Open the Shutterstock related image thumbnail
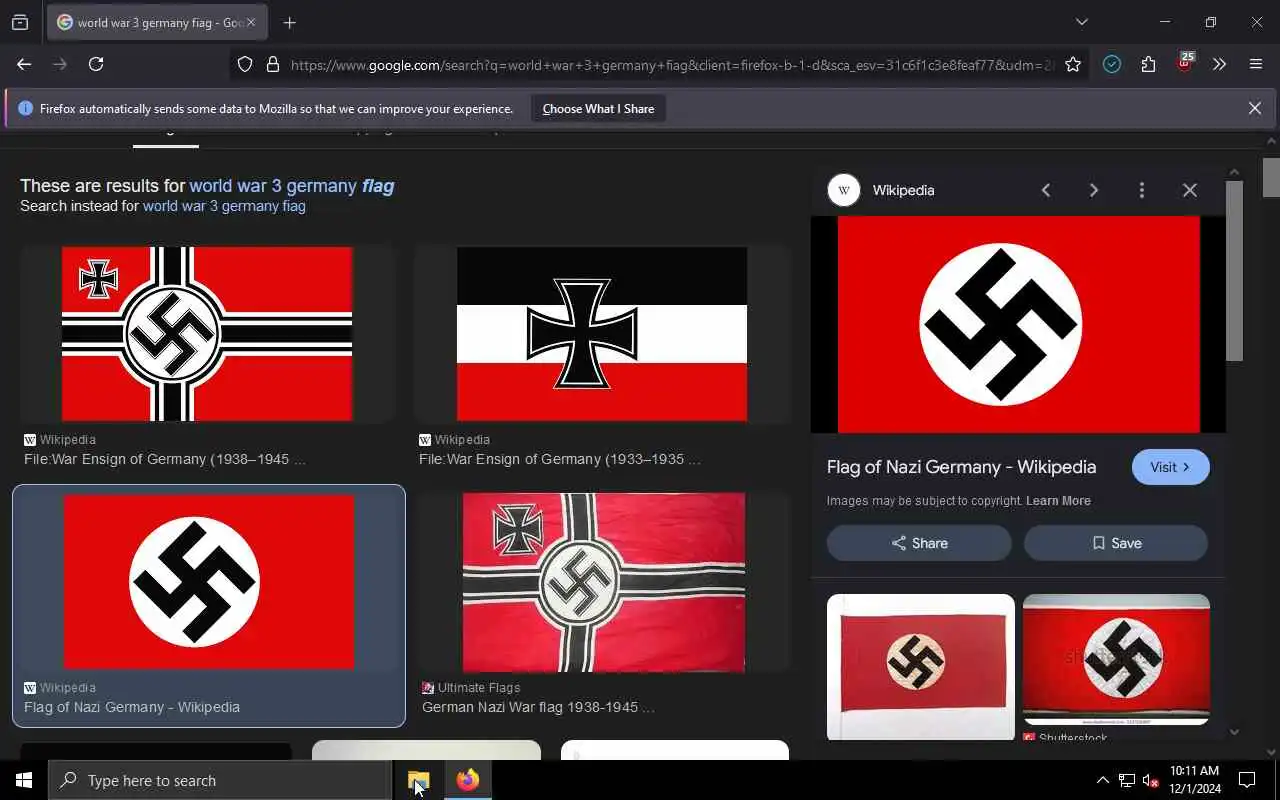Viewport: 1280px width, 800px height. click(1116, 660)
